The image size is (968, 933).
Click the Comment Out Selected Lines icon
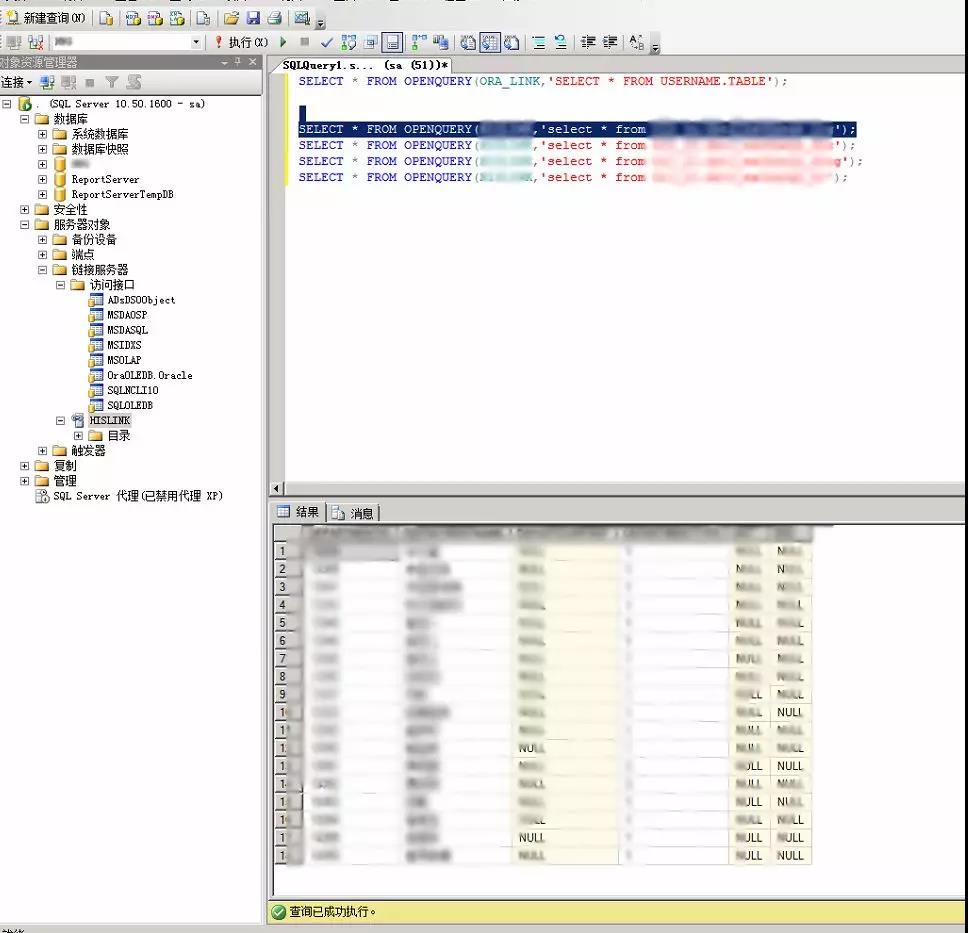tap(538, 41)
